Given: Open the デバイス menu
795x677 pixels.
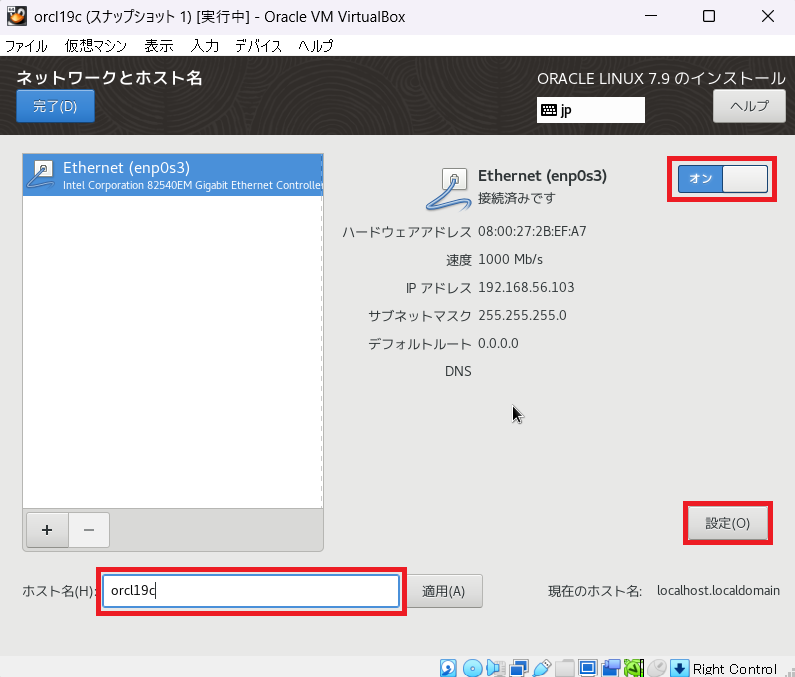Looking at the screenshot, I should click(259, 46).
